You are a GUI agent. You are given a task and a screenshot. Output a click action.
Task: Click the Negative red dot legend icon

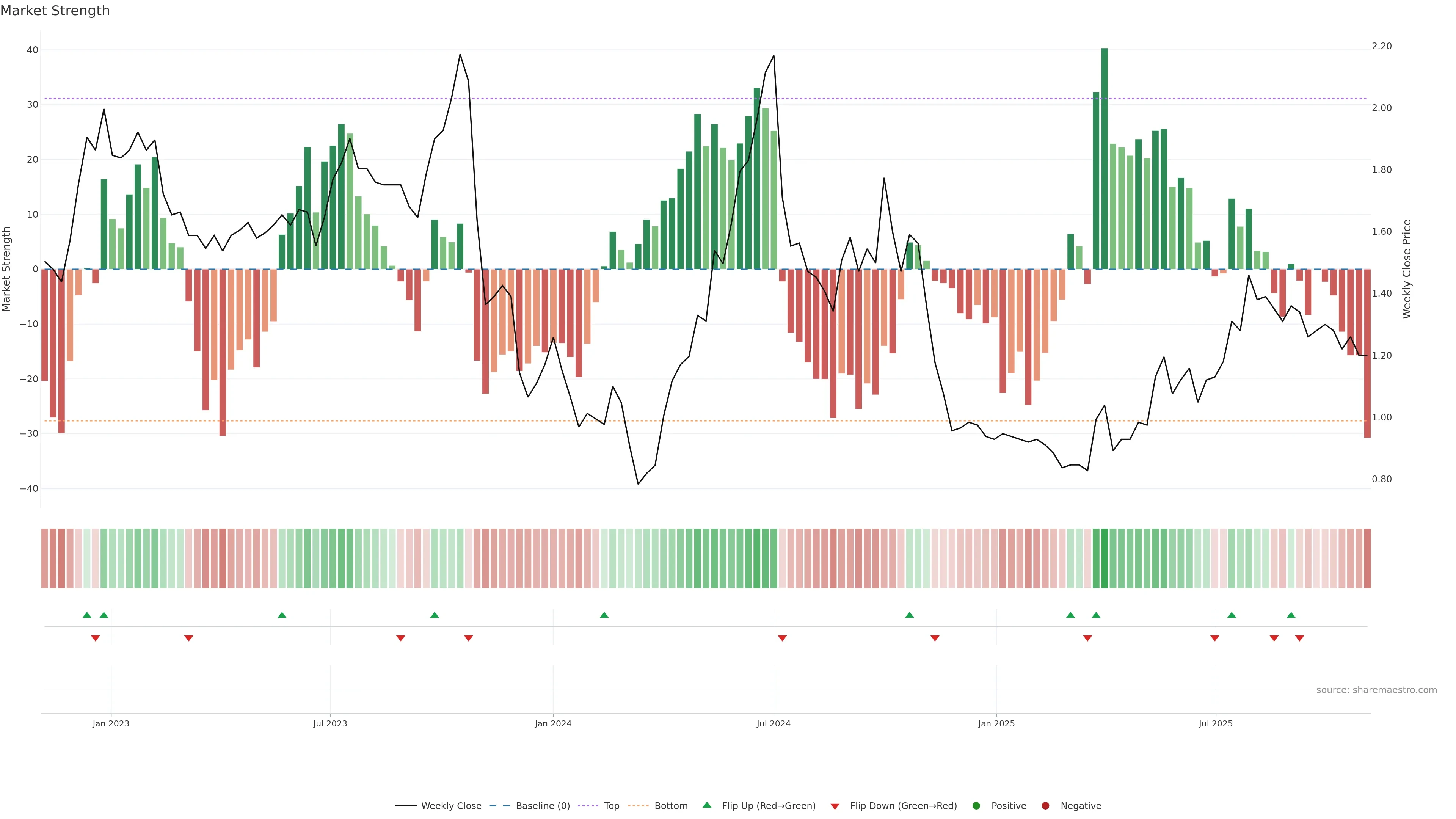click(1045, 805)
